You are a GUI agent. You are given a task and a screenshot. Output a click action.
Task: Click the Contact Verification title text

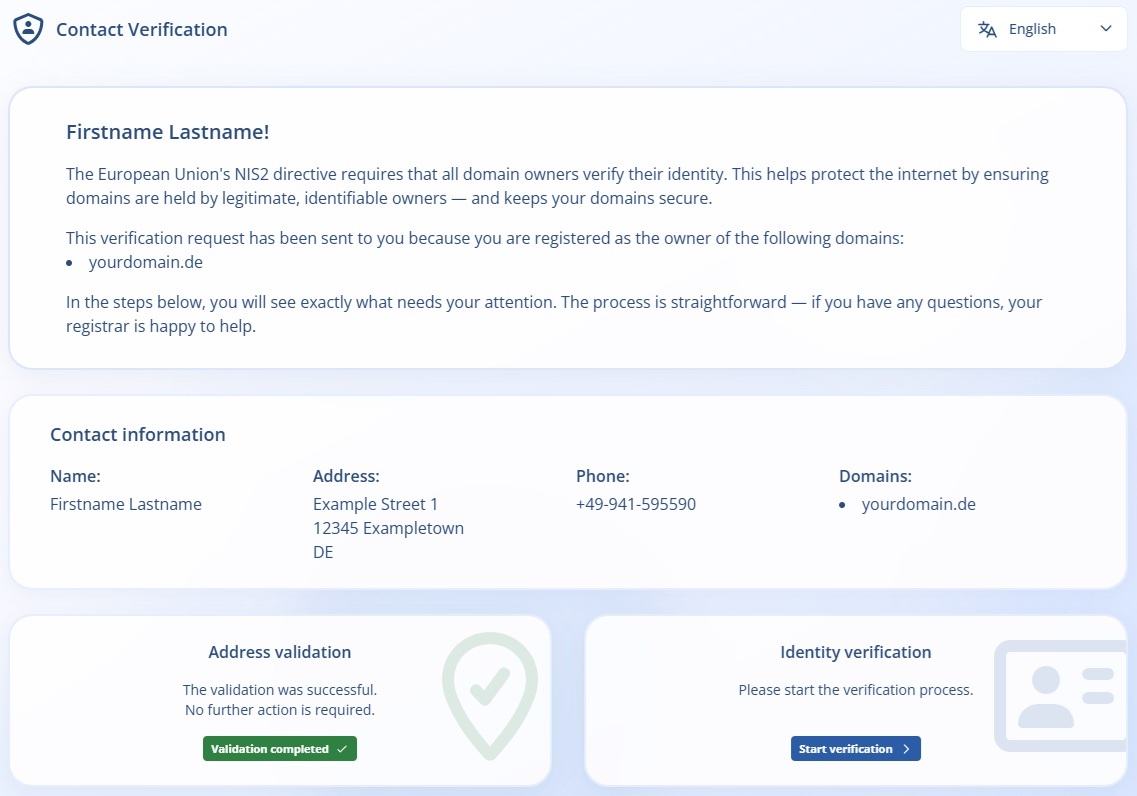pos(141,30)
